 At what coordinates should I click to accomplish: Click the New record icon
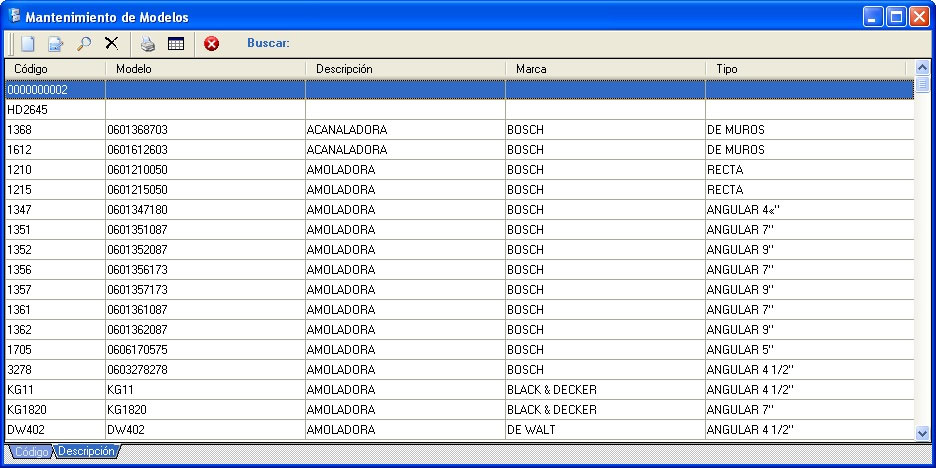click(28, 44)
